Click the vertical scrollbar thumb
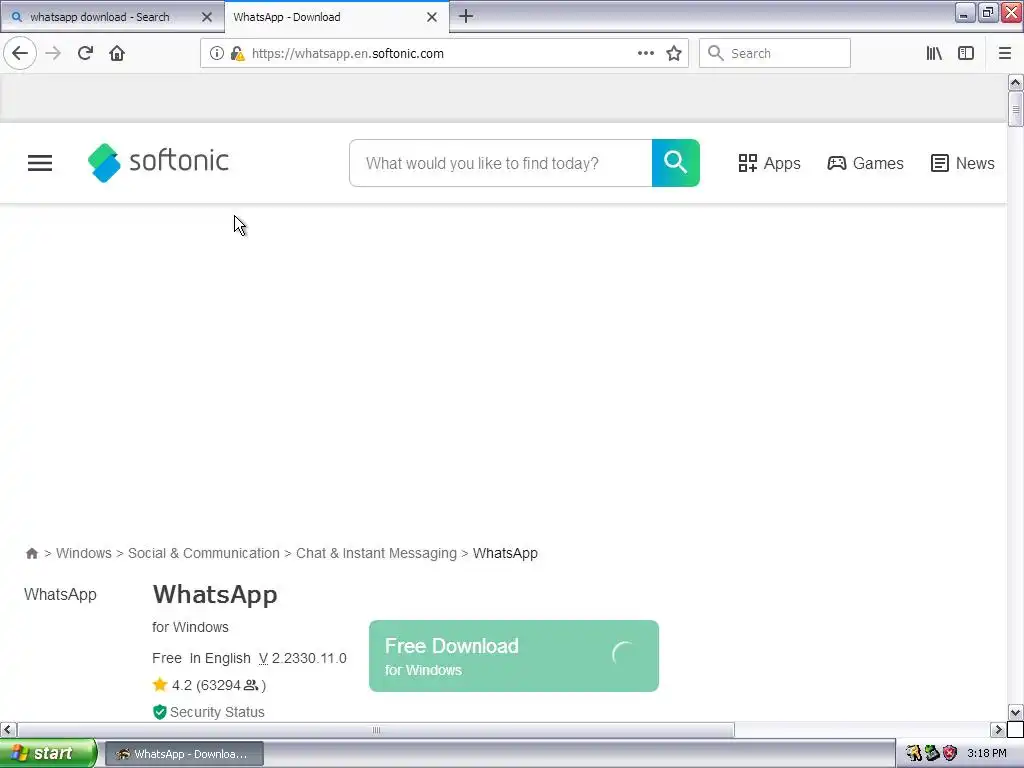 click(x=1015, y=109)
